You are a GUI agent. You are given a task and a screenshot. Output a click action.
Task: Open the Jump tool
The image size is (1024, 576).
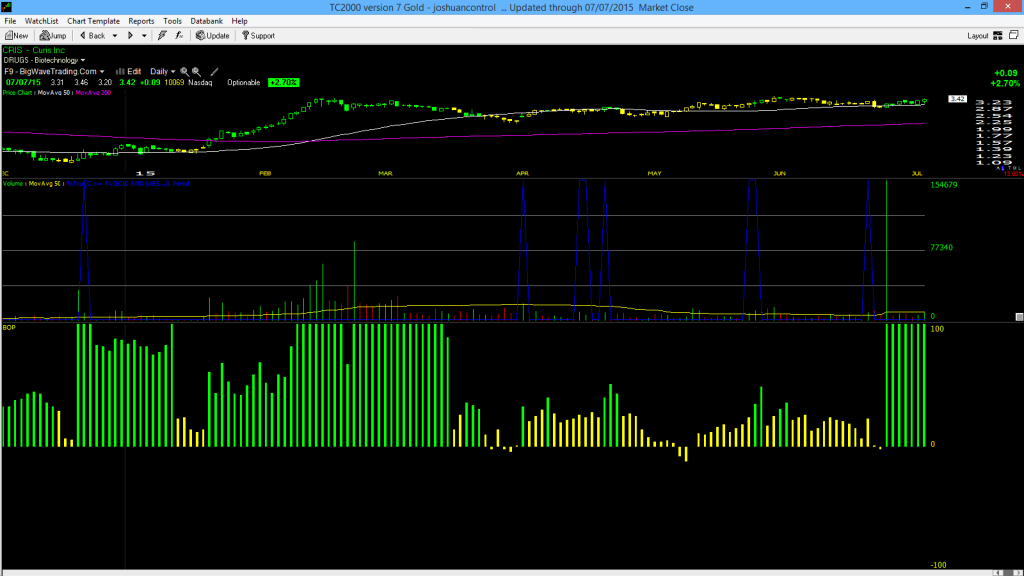point(53,36)
